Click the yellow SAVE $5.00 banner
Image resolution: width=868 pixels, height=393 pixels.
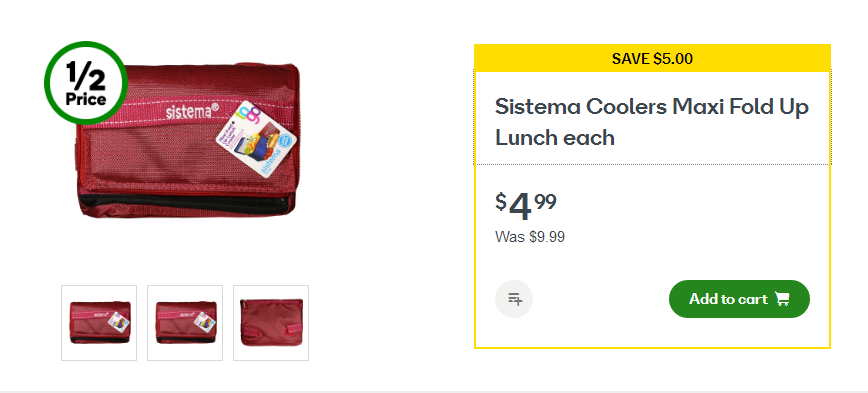click(652, 58)
